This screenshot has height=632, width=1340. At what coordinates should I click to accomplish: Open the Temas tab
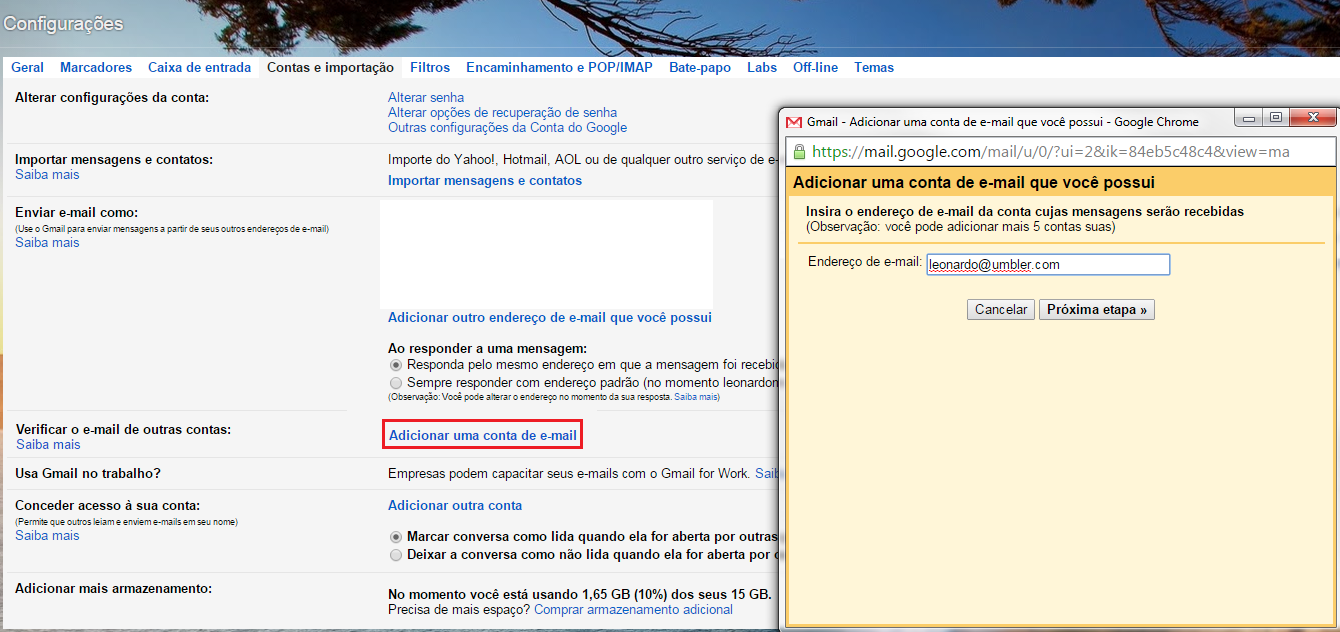pos(873,67)
